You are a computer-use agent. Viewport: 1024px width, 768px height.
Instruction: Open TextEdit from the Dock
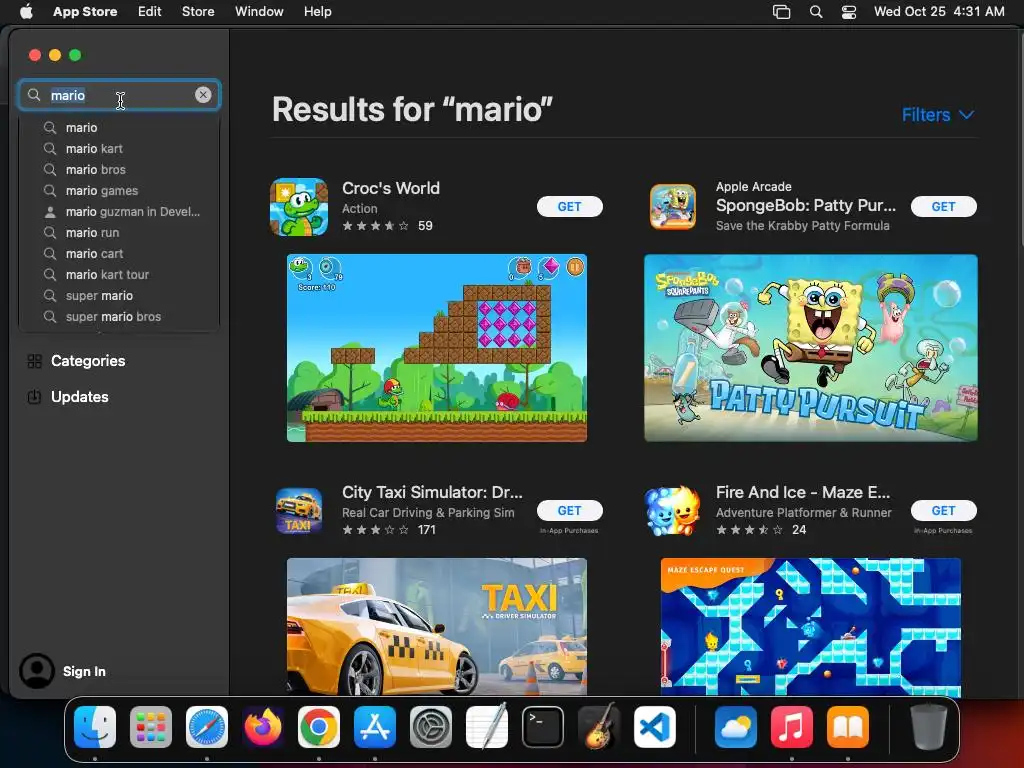487,727
